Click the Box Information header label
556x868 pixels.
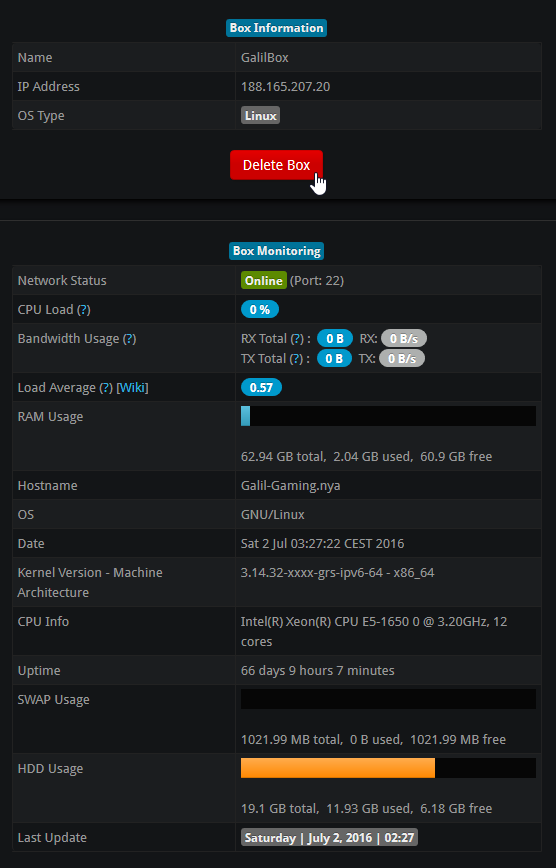276,28
